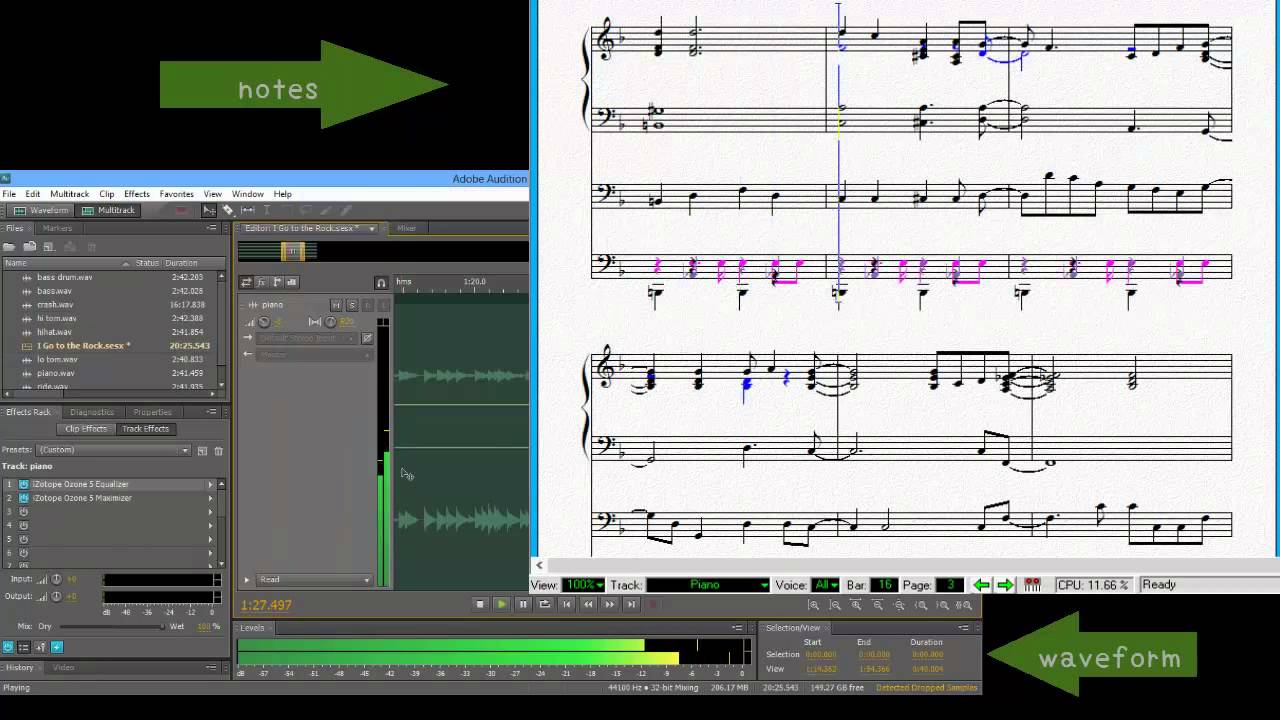Show the EQ track controls icon
Screen dimensions: 1280x720
pyautogui.click(x=291, y=282)
